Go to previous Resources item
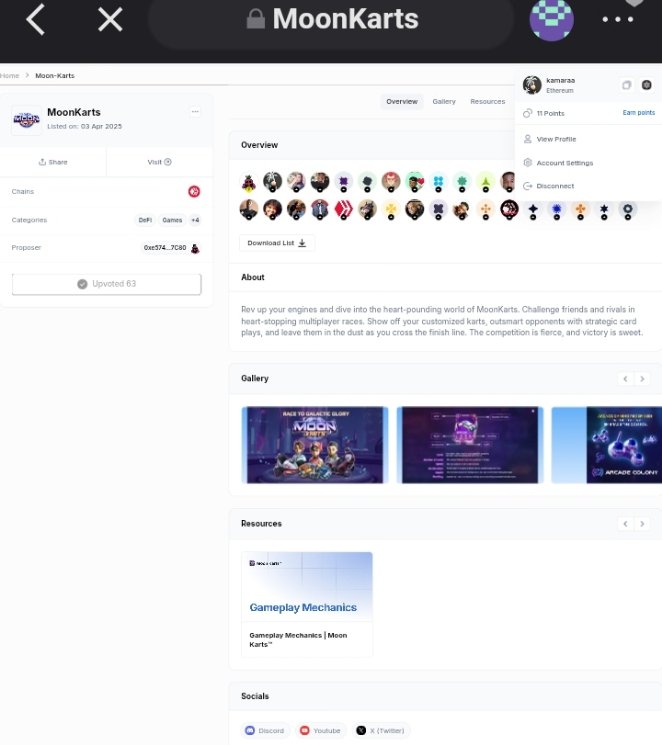 point(625,524)
